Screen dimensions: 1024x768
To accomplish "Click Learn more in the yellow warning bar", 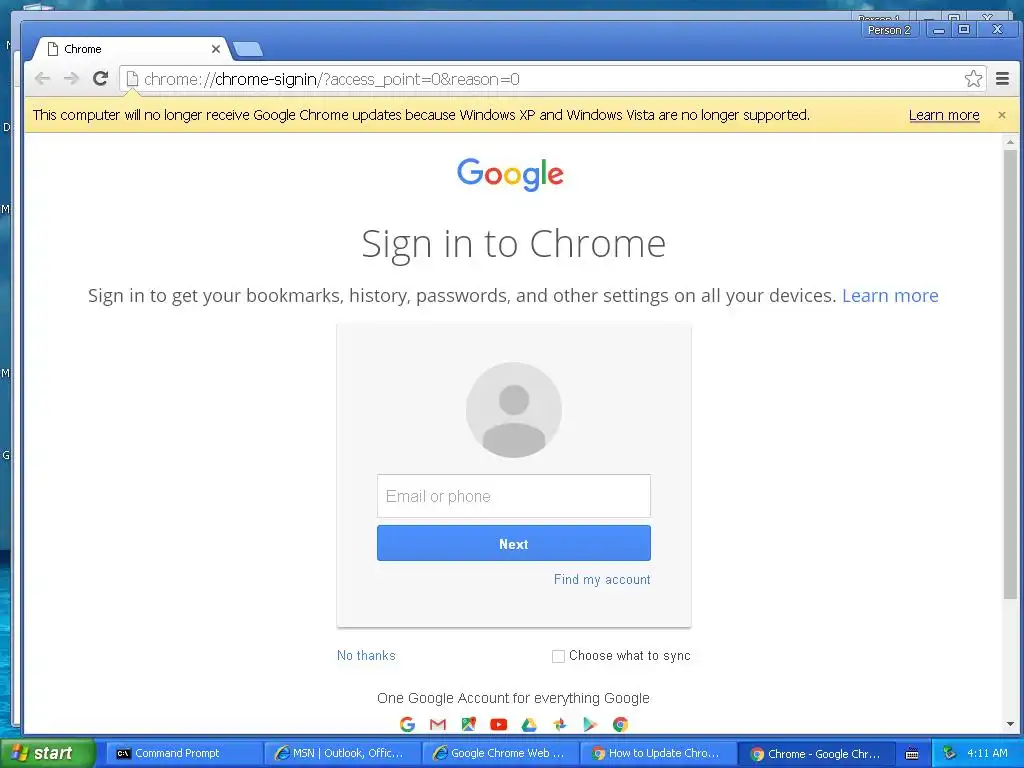I will 944,115.
